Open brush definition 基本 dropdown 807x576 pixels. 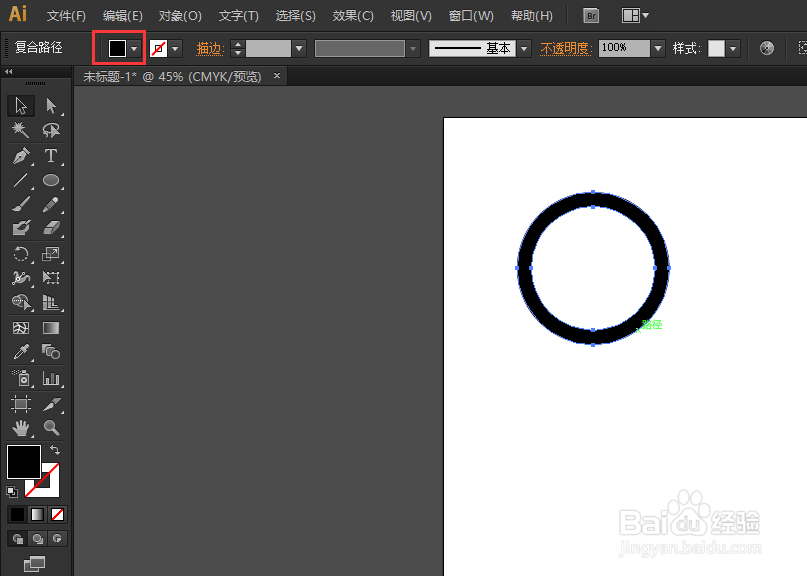(524, 49)
